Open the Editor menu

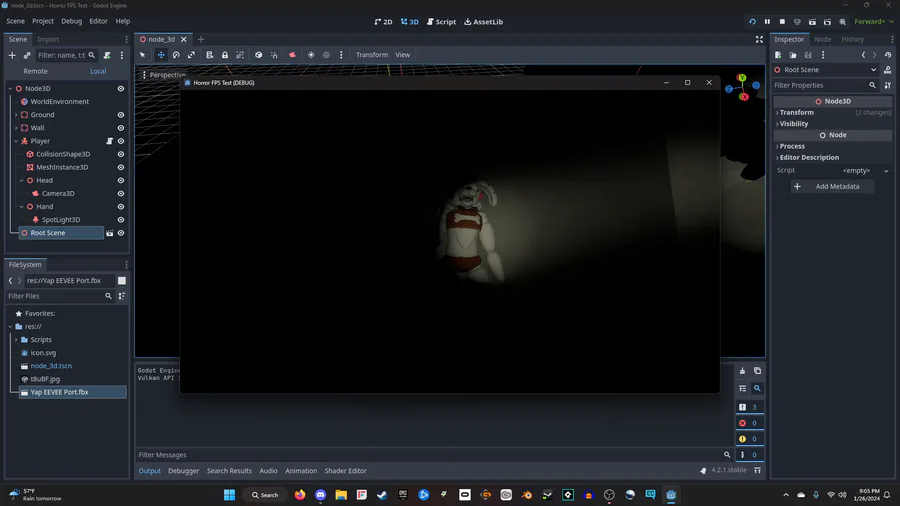point(98,21)
